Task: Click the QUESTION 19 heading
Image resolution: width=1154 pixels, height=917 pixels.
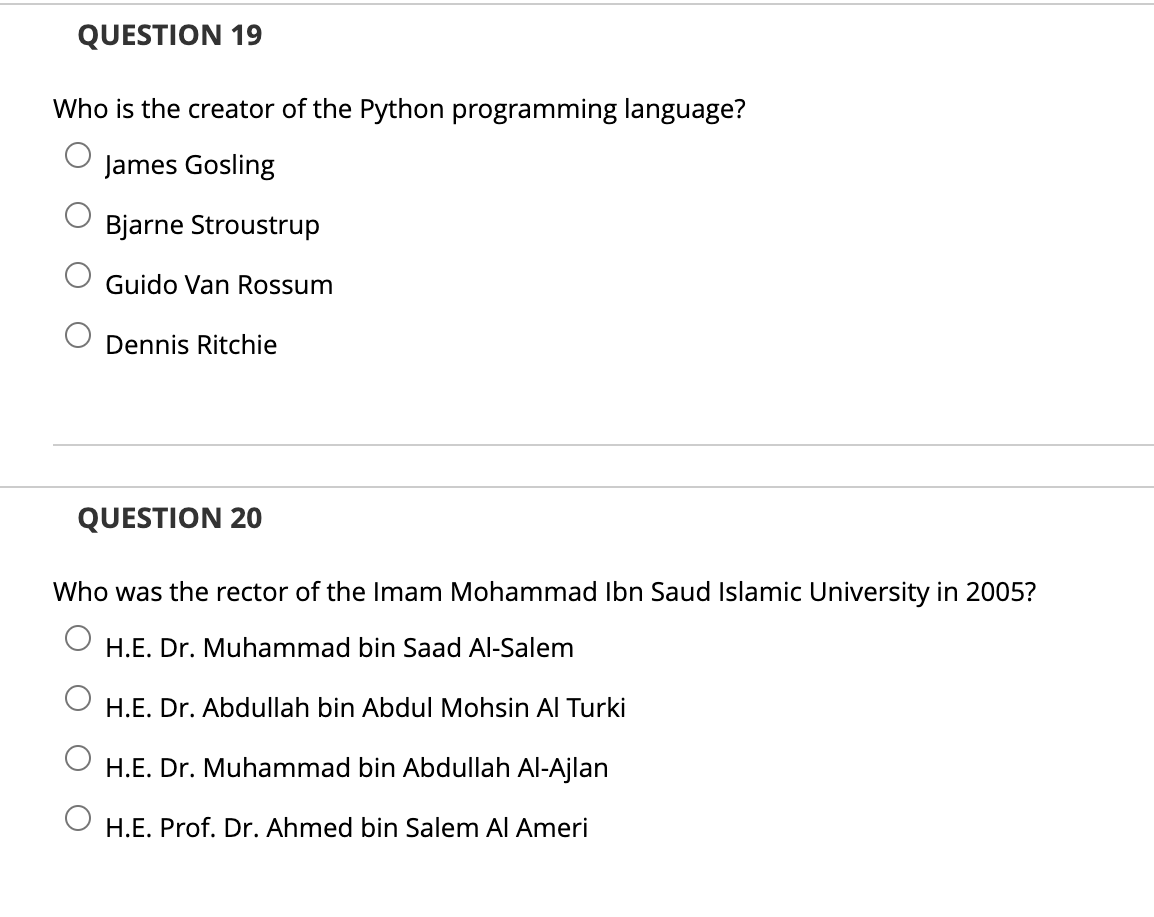Action: point(170,36)
